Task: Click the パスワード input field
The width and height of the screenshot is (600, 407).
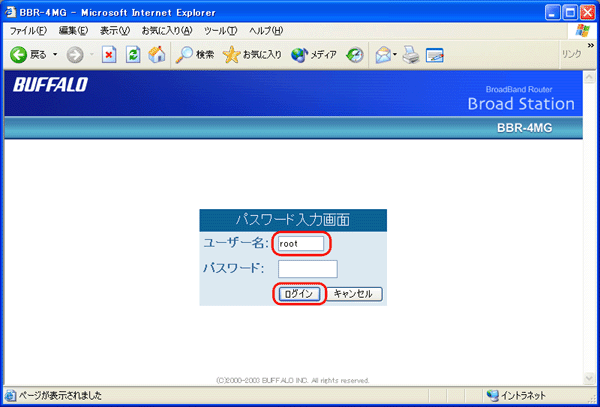Action: 308,269
